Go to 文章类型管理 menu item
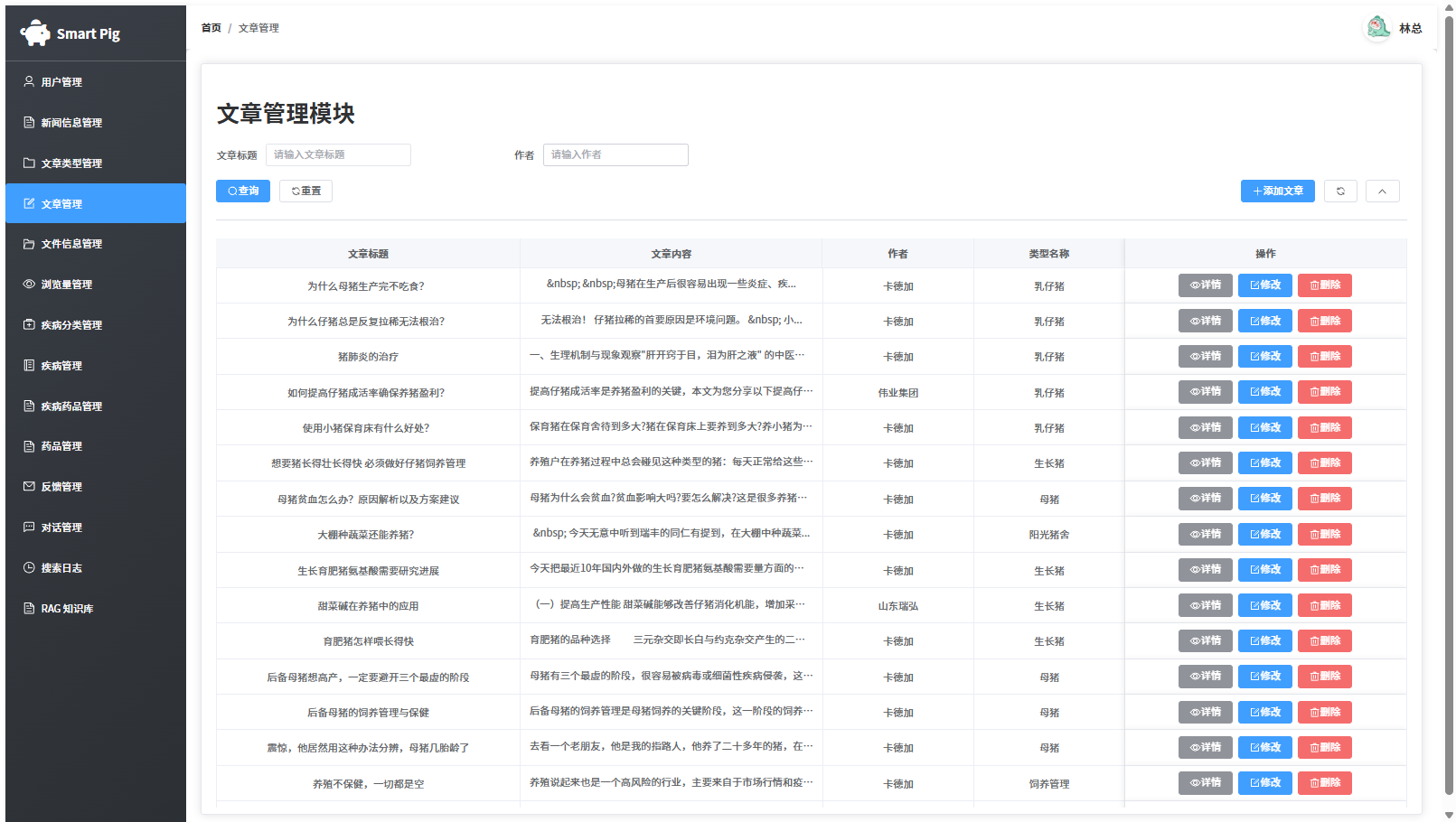Screen dimensions: 1456x822 (96, 163)
